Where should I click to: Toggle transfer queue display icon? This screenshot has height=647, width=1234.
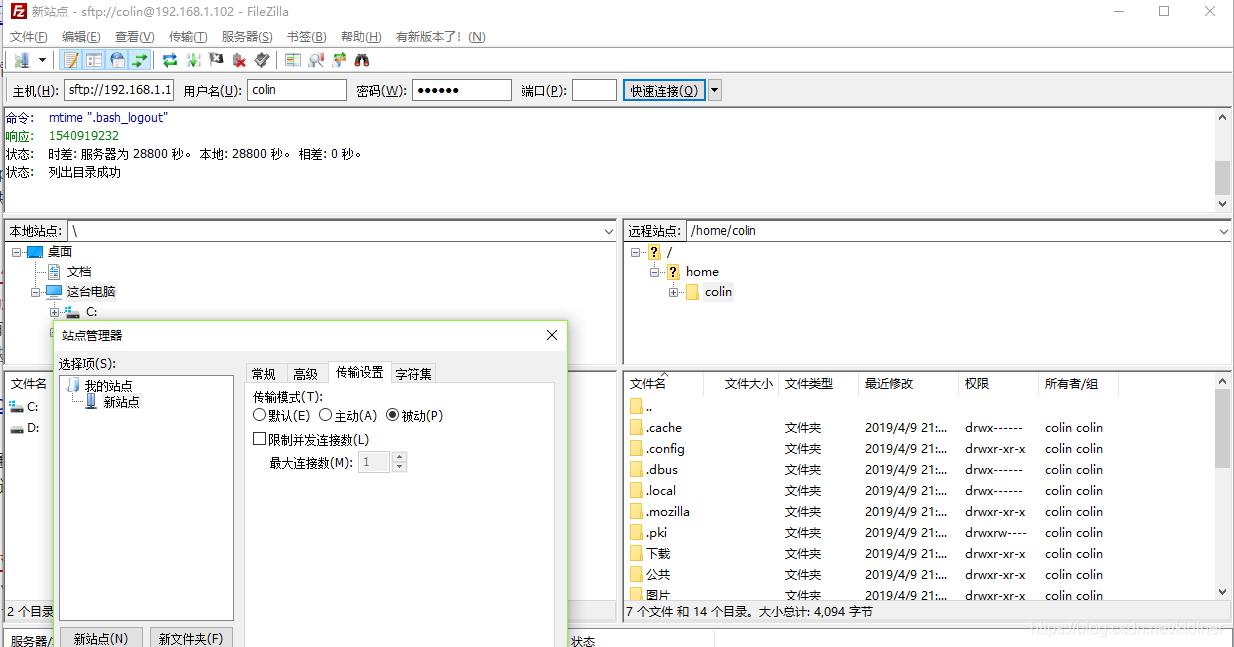140,60
